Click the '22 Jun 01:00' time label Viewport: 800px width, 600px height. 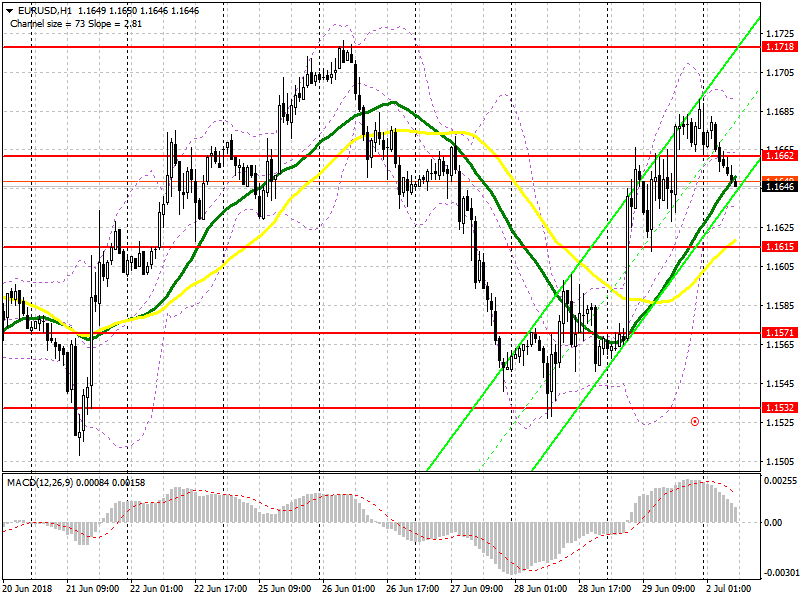[157, 588]
